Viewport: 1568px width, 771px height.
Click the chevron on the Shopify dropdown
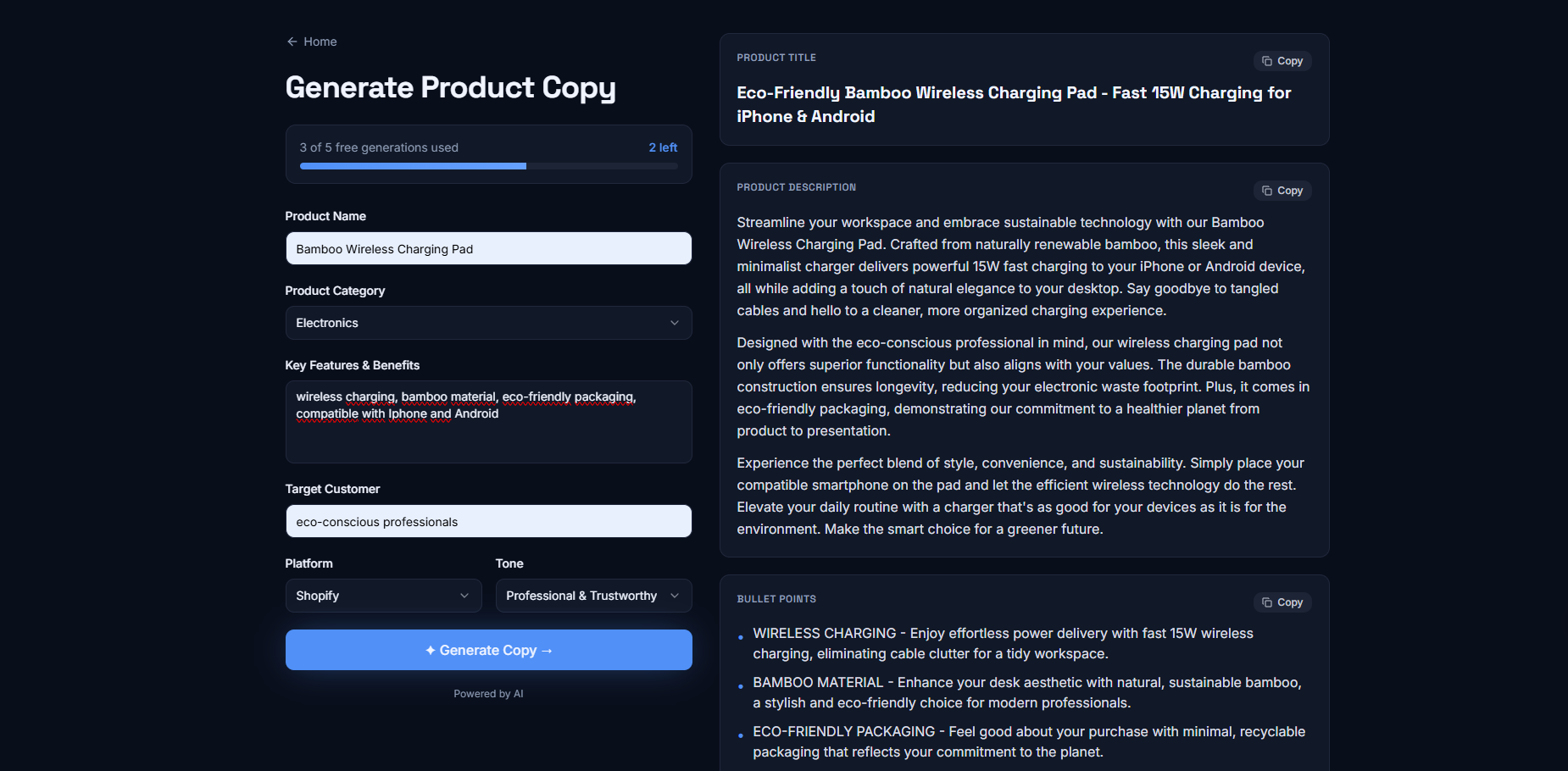464,596
